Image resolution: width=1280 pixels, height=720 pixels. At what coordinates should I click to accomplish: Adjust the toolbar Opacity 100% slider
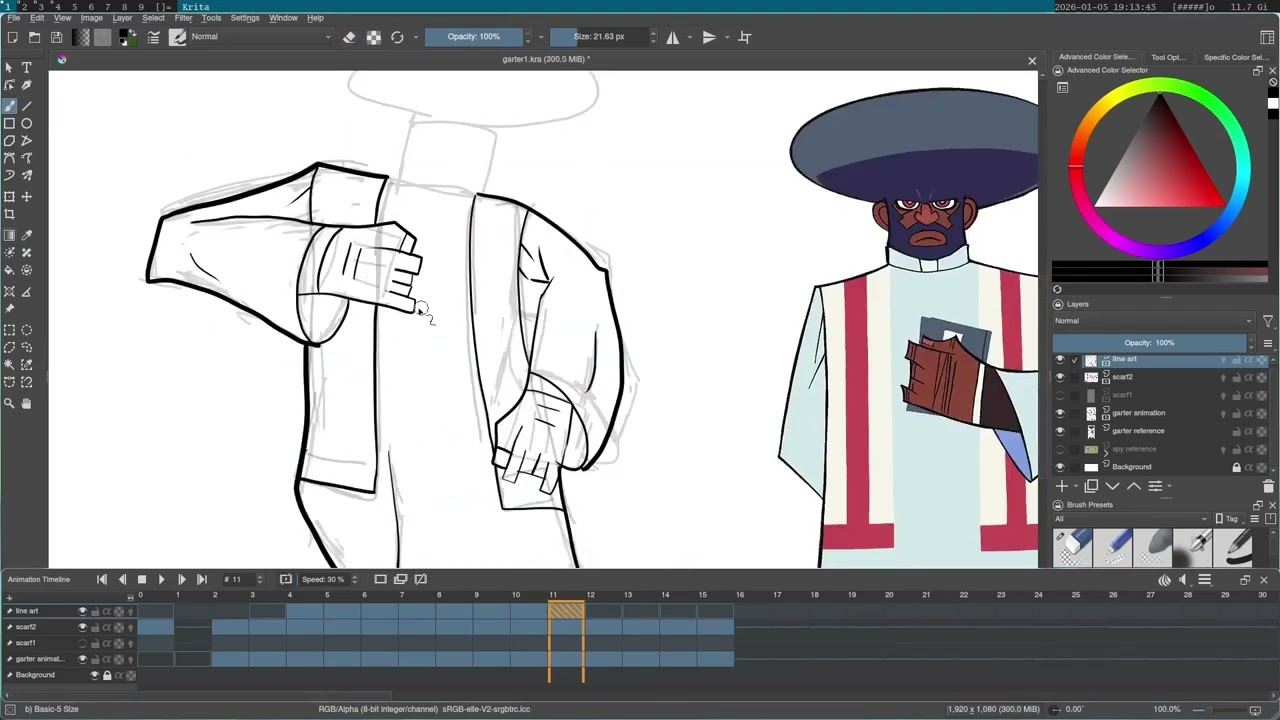pyautogui.click(x=474, y=37)
